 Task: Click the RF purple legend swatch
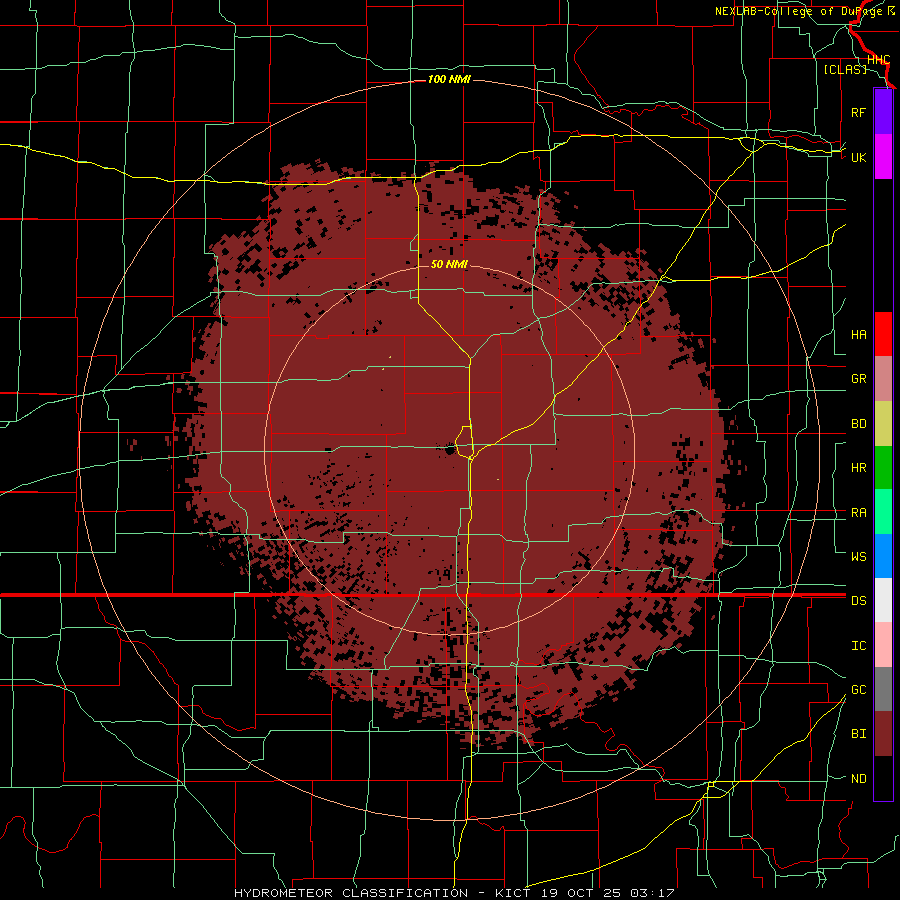883,112
